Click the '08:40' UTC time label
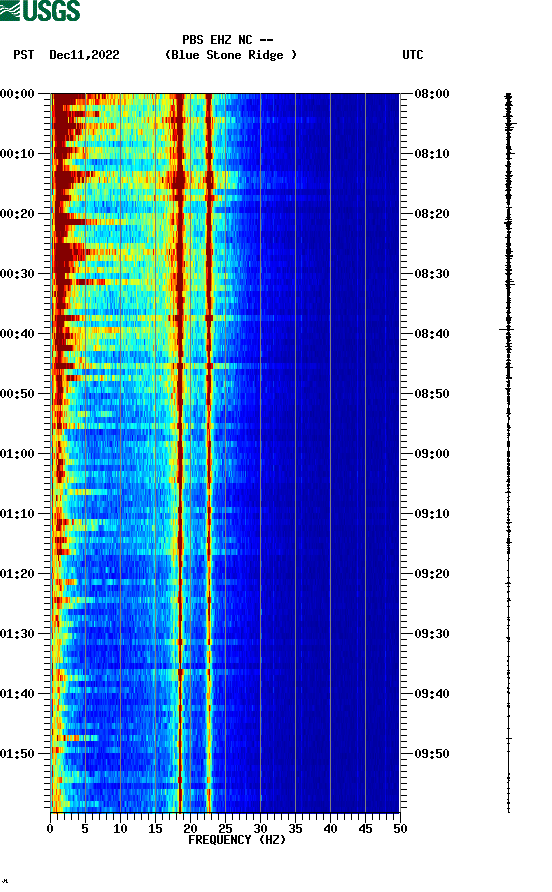Screen dimensions: 552x892 pos(432,333)
